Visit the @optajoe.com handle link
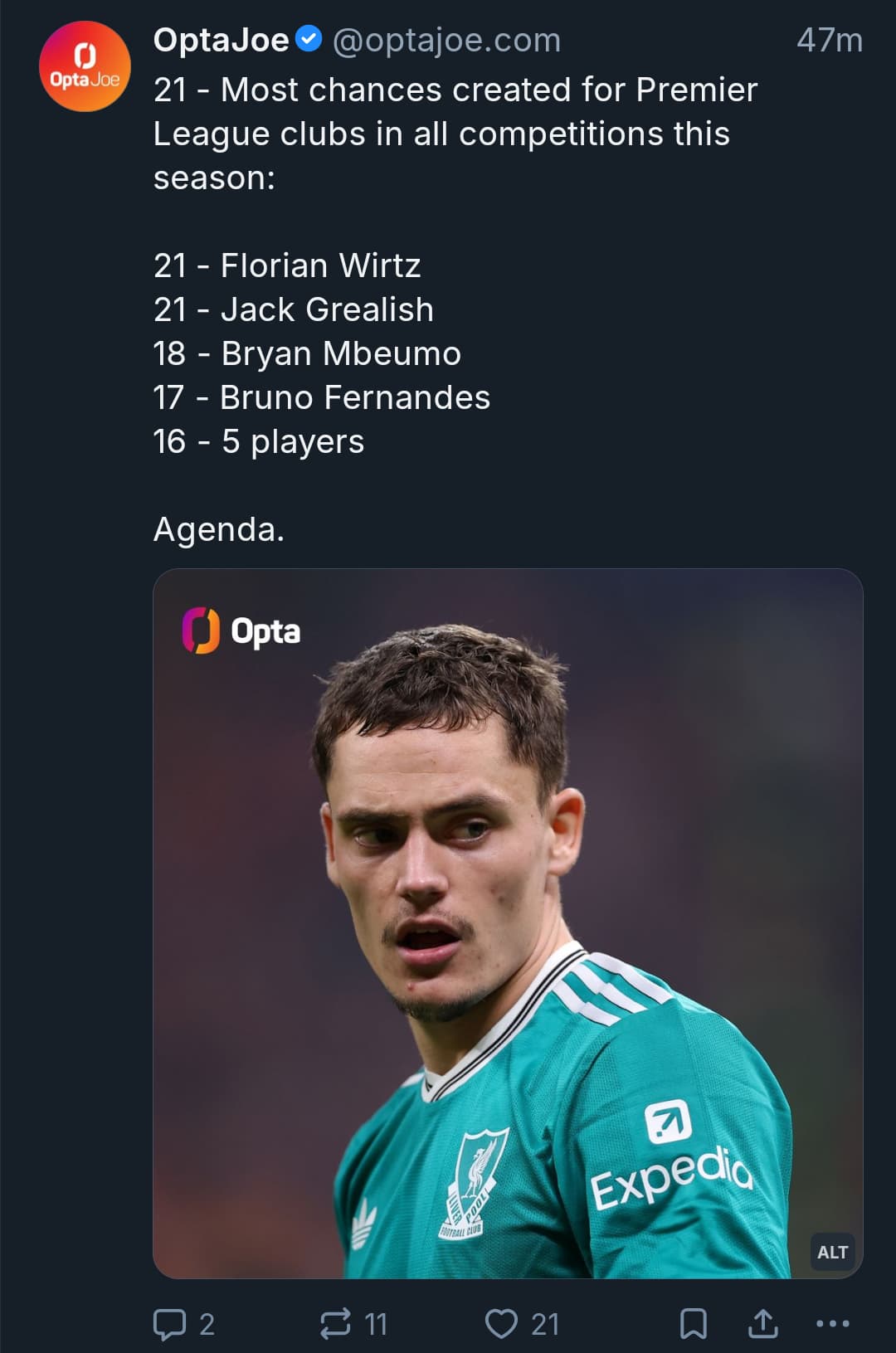 (446, 40)
